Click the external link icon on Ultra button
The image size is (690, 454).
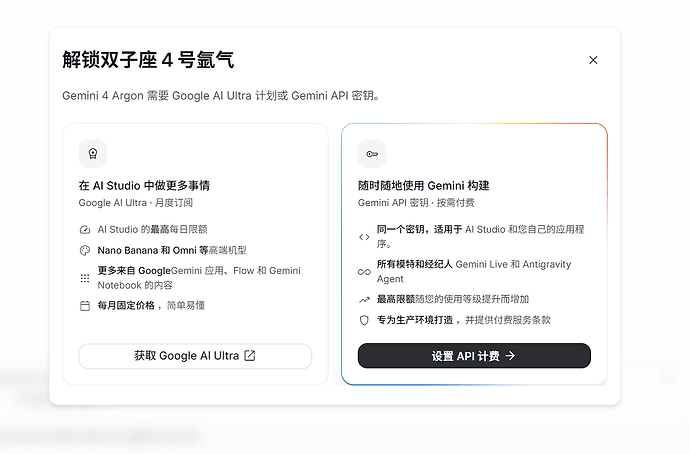pos(250,355)
